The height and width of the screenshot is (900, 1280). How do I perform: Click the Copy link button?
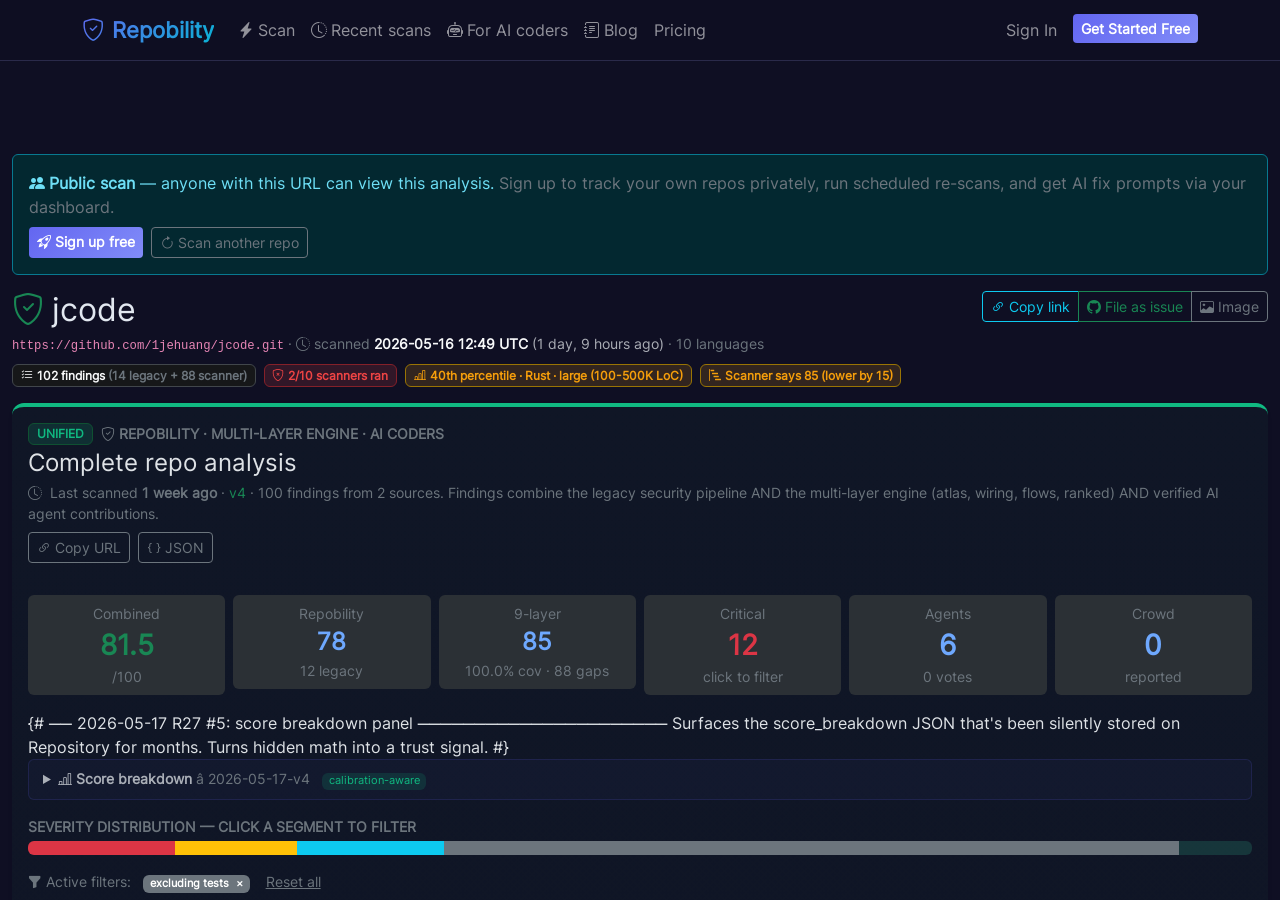tap(1030, 307)
